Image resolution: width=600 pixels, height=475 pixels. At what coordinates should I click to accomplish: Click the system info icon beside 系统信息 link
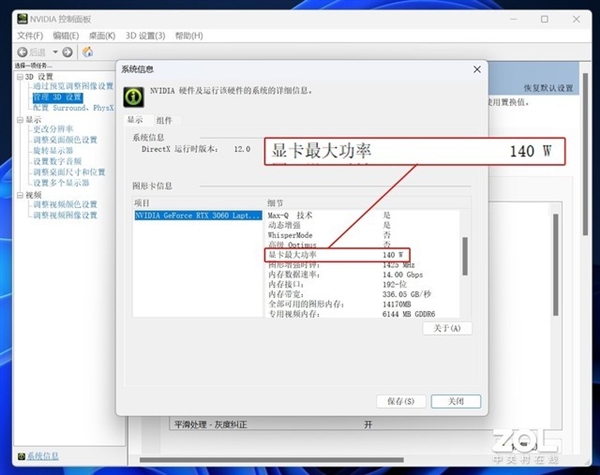click(21, 456)
